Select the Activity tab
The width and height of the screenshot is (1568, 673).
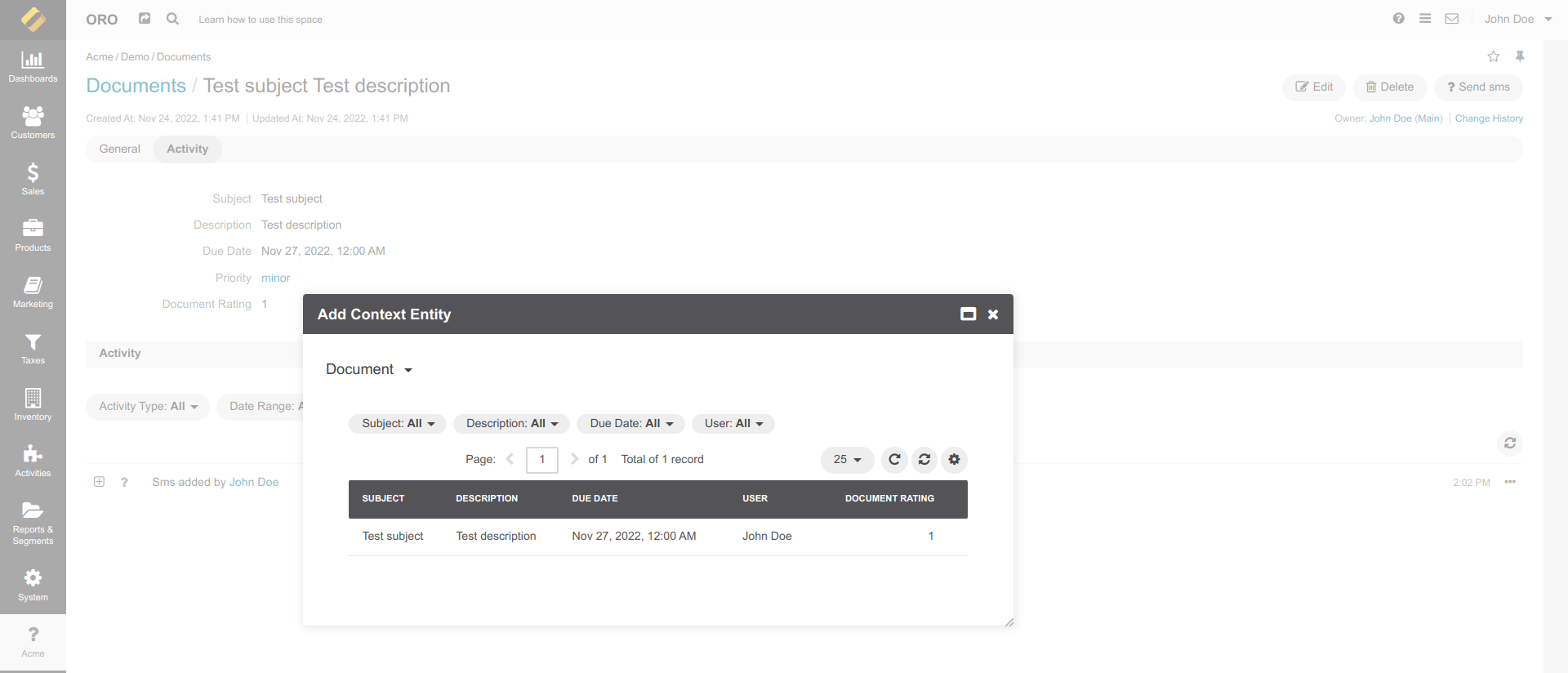187,149
